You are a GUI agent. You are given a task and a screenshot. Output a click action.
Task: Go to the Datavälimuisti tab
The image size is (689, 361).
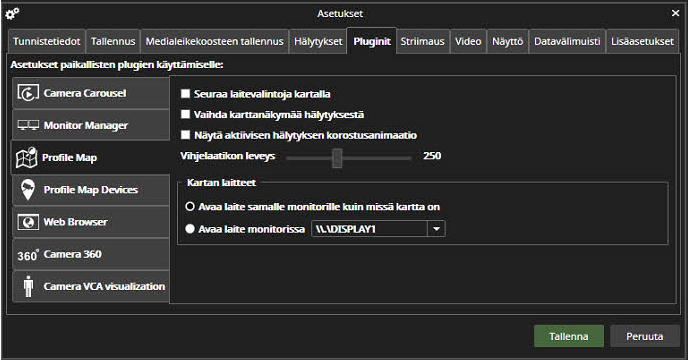tap(567, 42)
